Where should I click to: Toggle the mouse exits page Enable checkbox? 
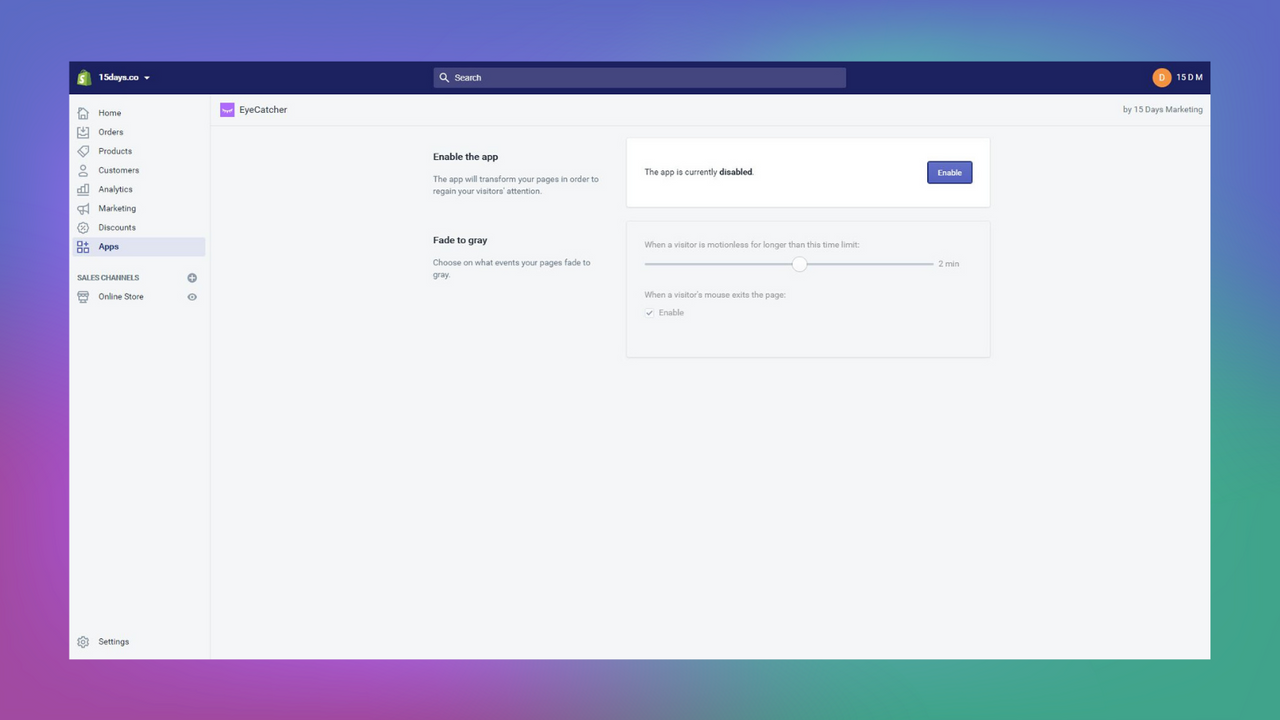click(650, 313)
